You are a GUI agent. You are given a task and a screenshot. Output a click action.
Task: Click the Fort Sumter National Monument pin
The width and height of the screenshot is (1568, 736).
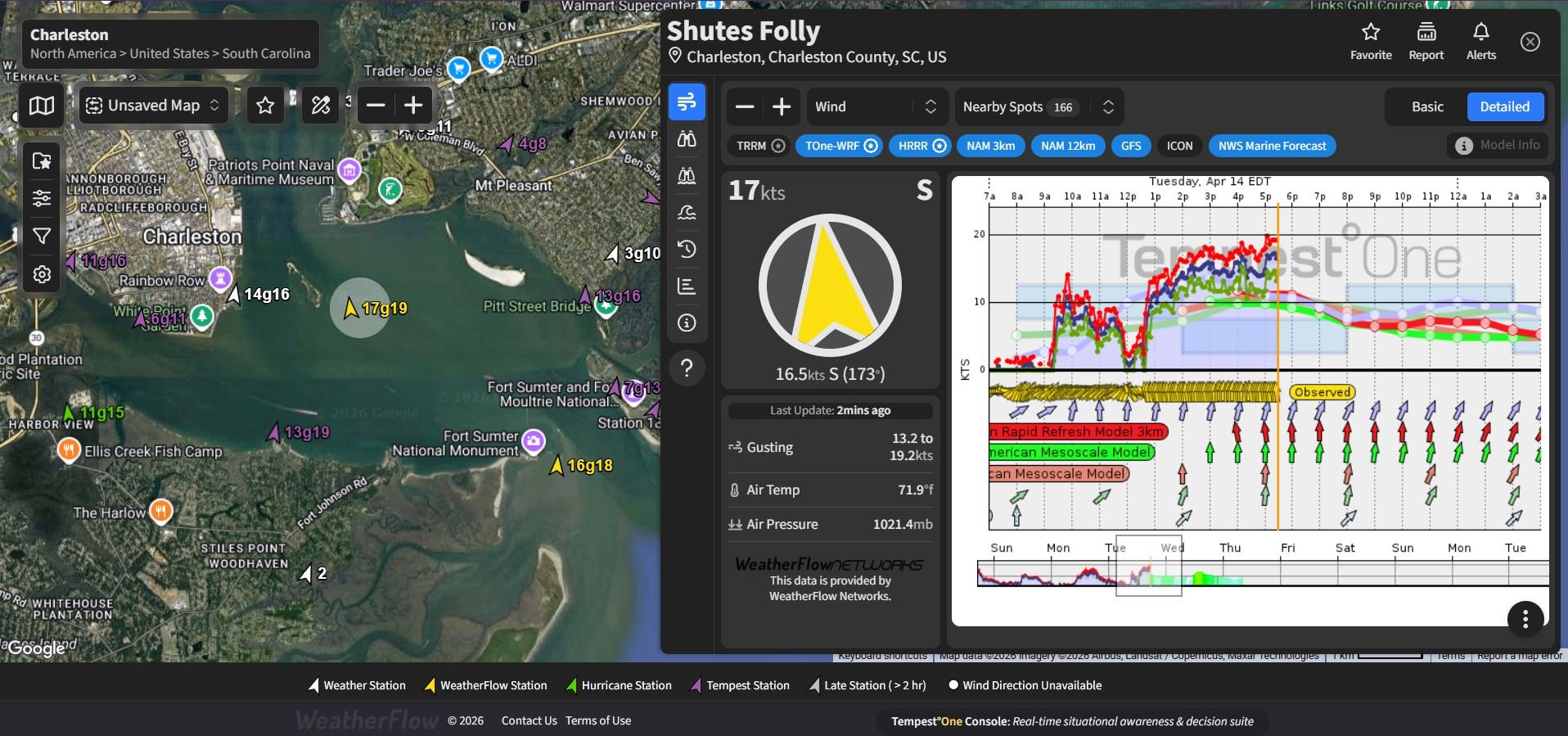click(534, 441)
